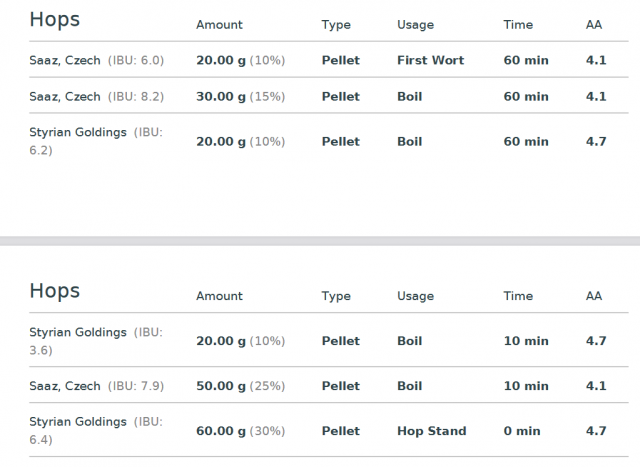Click the First Wort usage cell
The height and width of the screenshot is (467, 640).
pos(430,60)
